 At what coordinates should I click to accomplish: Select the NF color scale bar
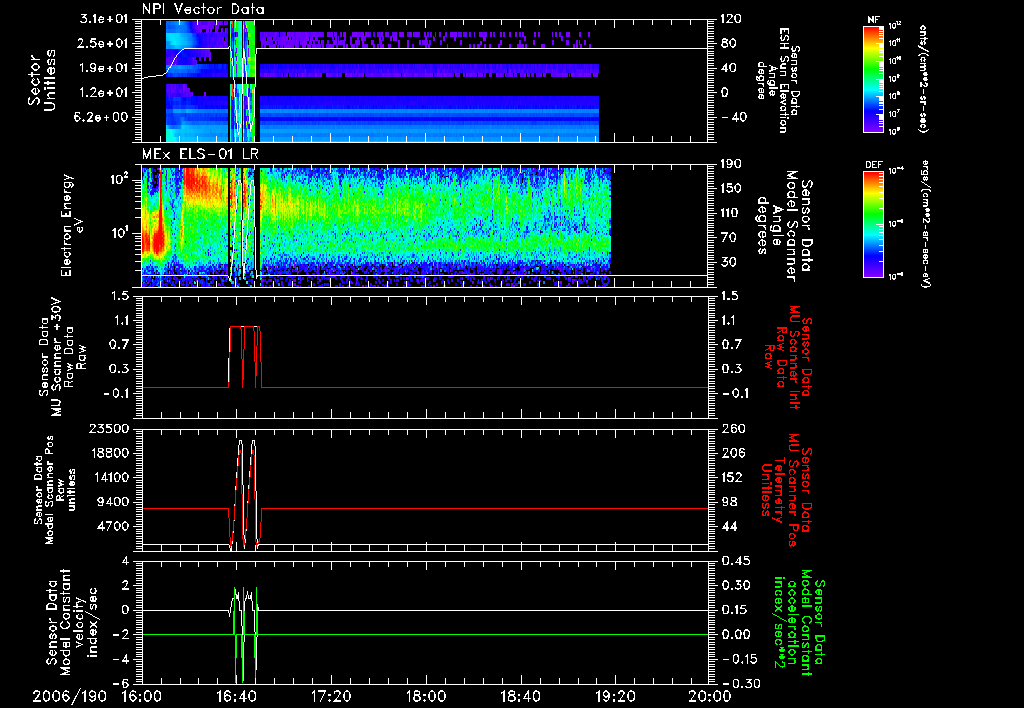874,78
